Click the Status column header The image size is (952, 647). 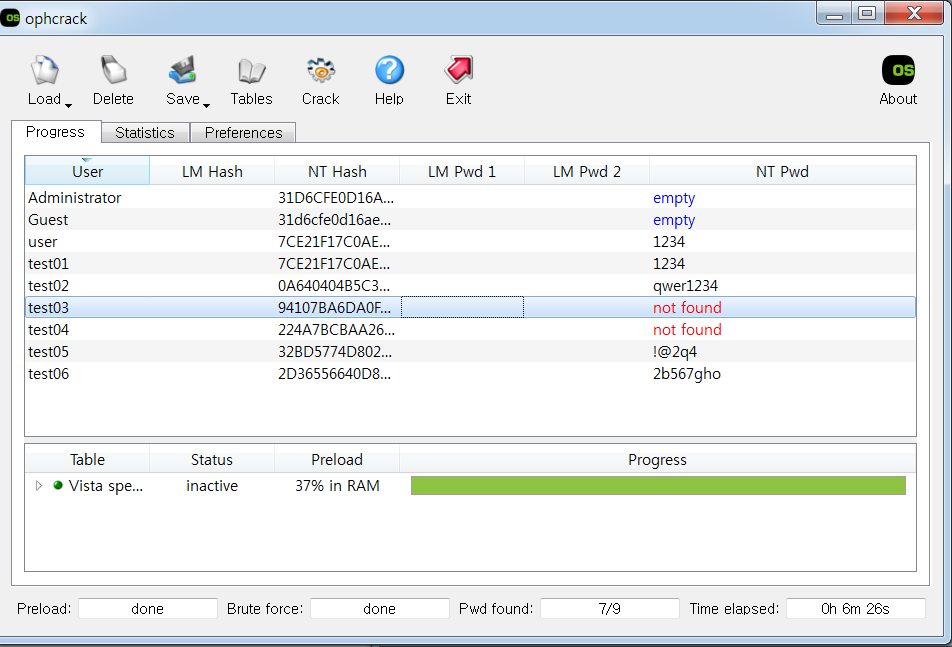point(212,459)
